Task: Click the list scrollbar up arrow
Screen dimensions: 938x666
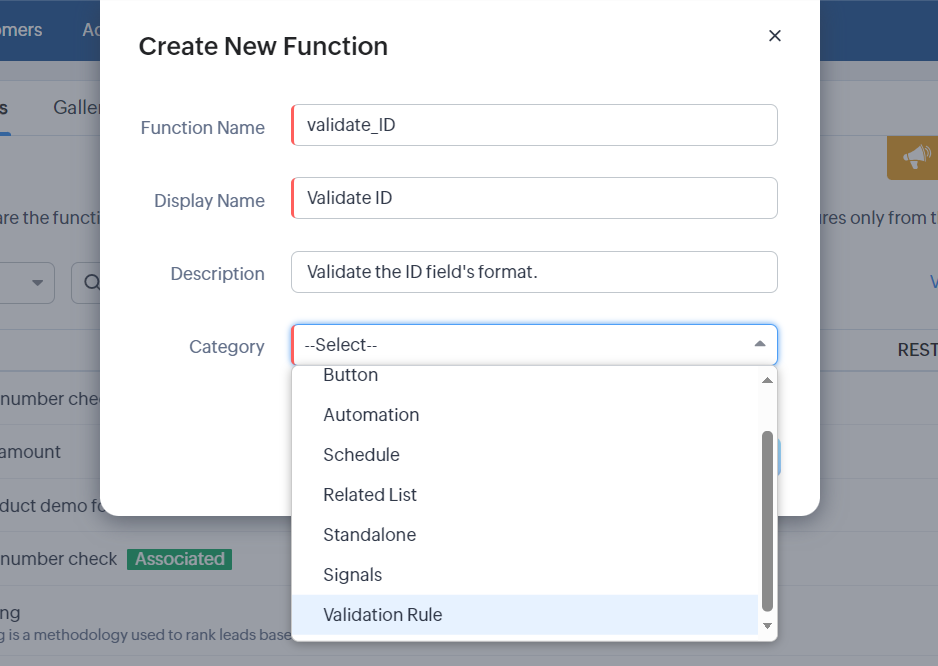Action: coord(767,380)
